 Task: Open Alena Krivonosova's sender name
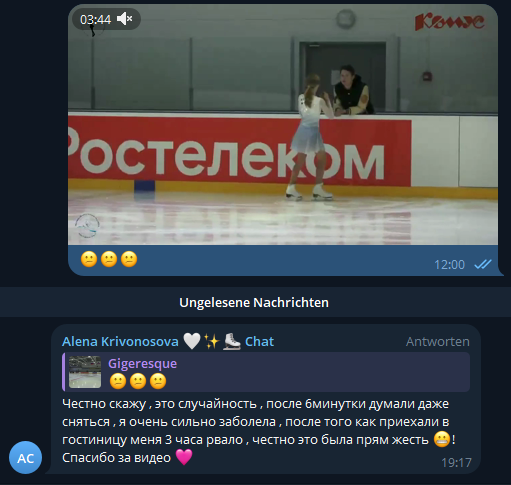tap(120, 342)
